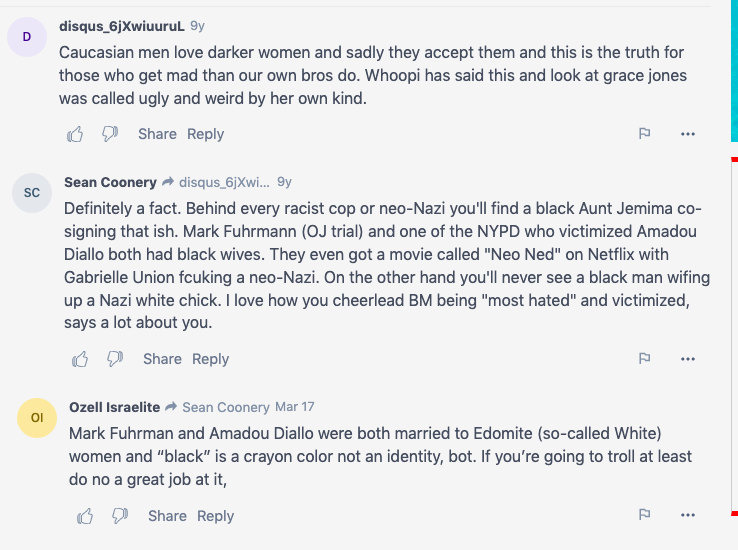This screenshot has width=738, height=550.
Task: Downvote Sean Coonery's comment
Action: 115,359
